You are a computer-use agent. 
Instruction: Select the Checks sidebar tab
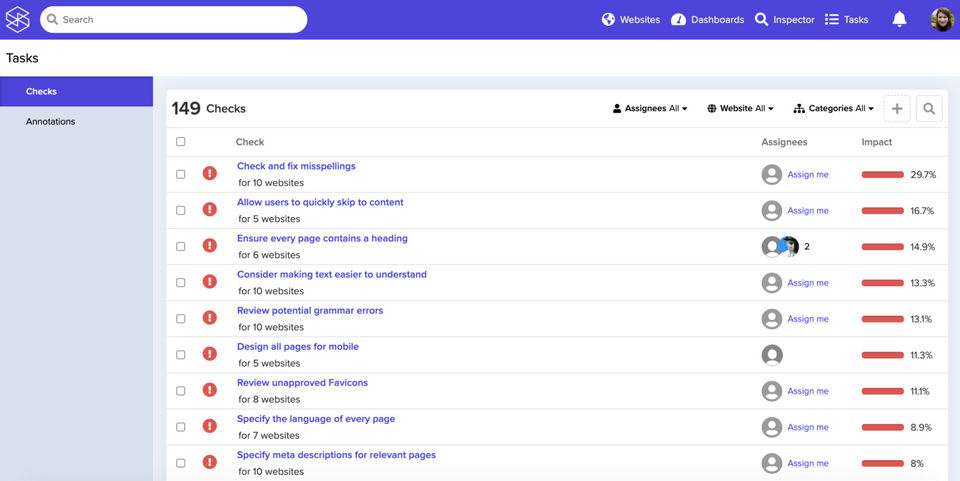click(x=77, y=91)
